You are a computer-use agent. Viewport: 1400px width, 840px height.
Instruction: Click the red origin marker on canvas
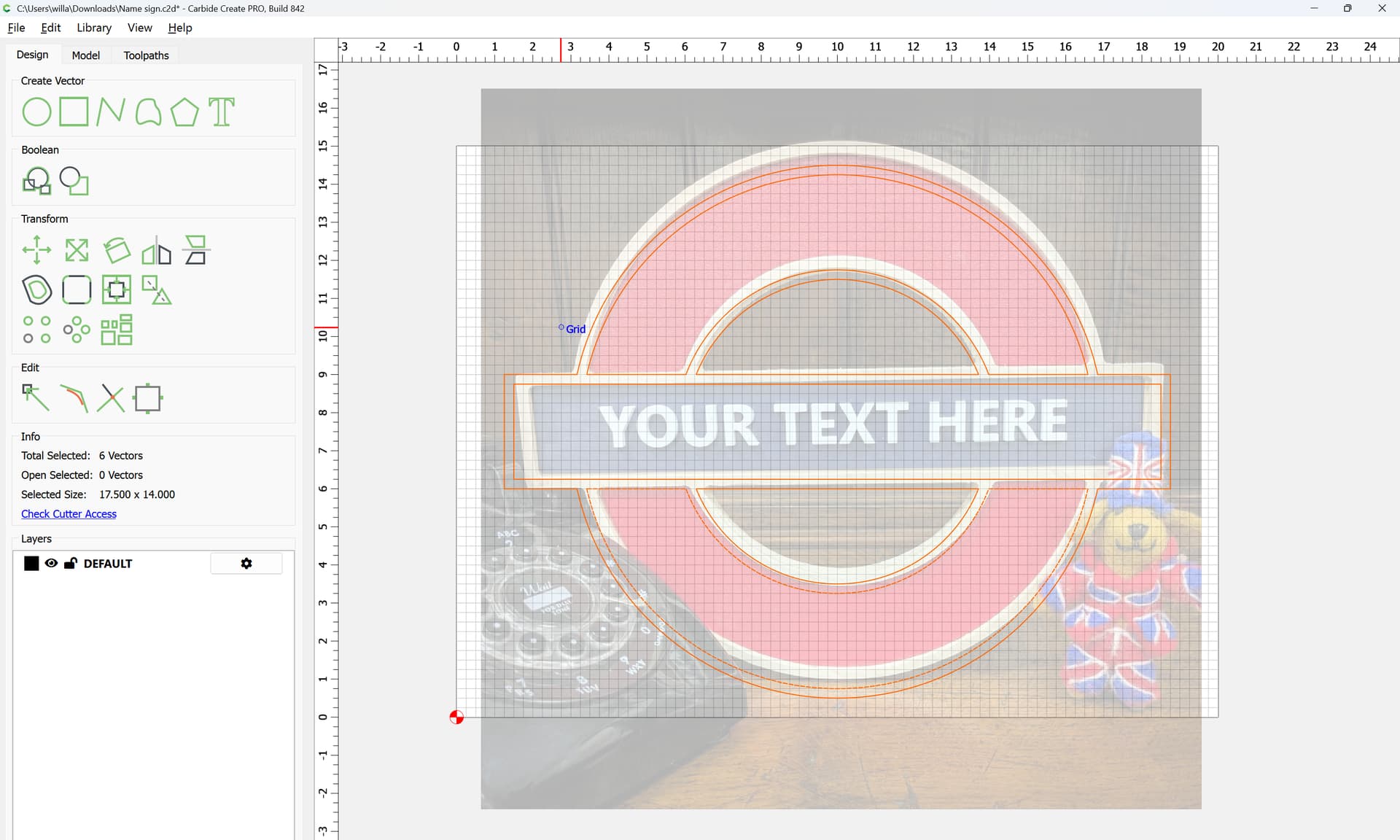tap(456, 717)
